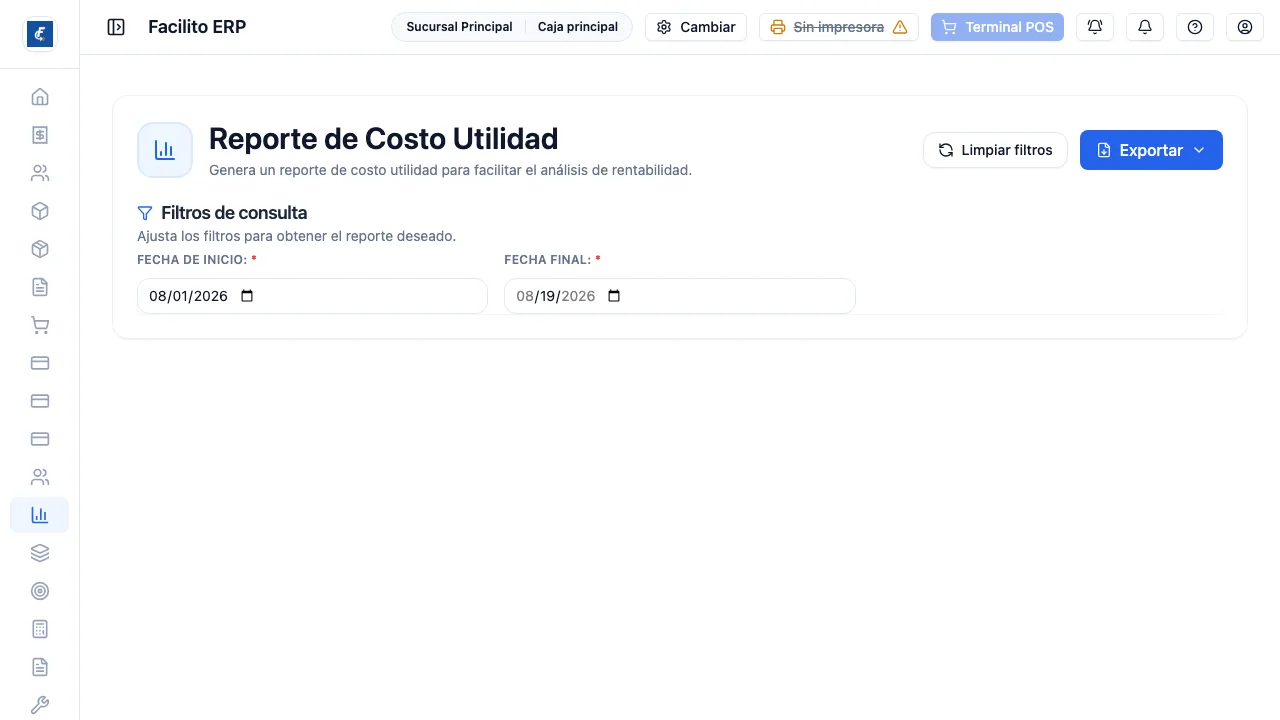
Task: Open the people icon directly above the chart icon
Action: (40, 477)
